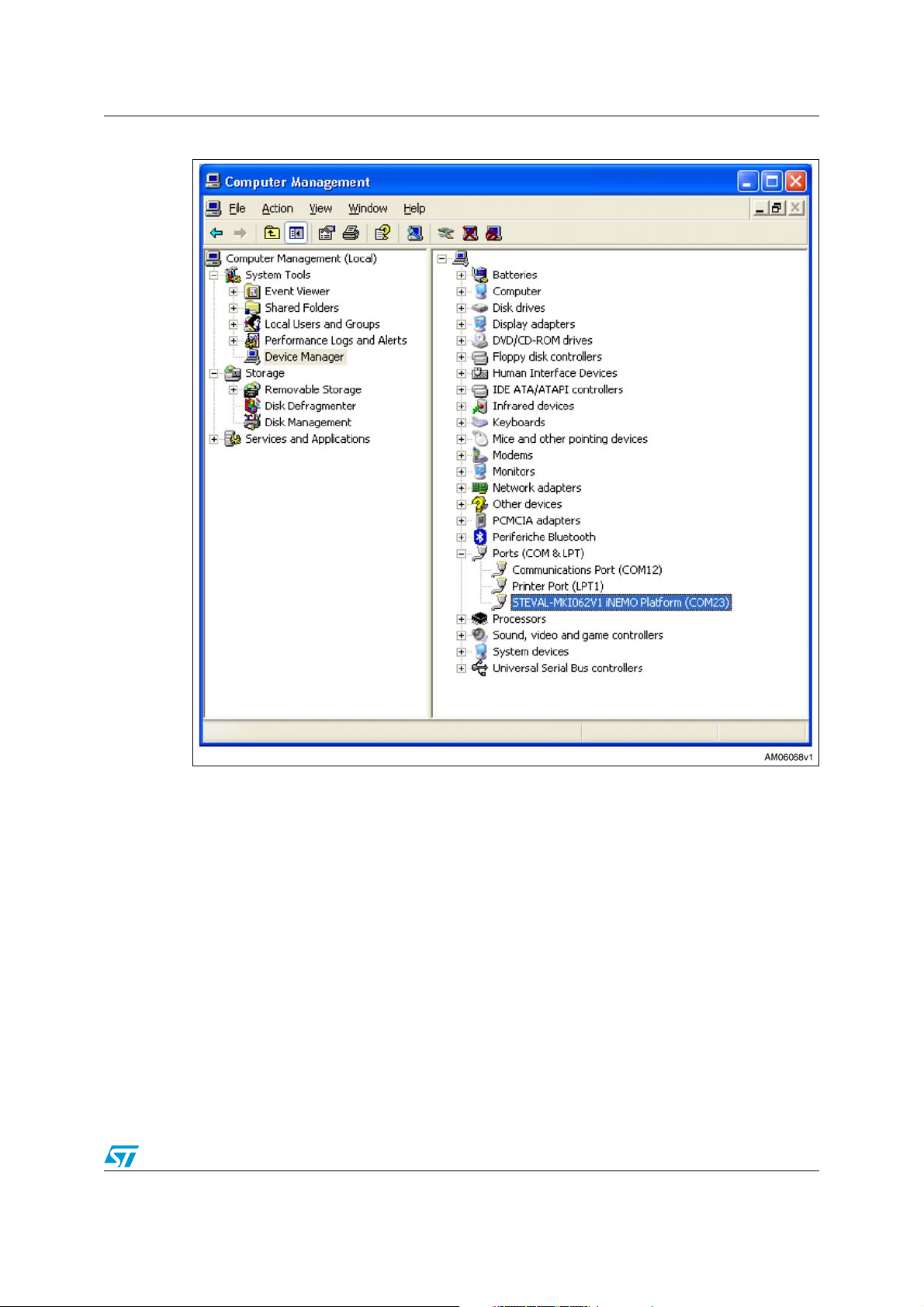The width and height of the screenshot is (924, 1307).
Task: Open the File menu
Action: click(x=237, y=209)
